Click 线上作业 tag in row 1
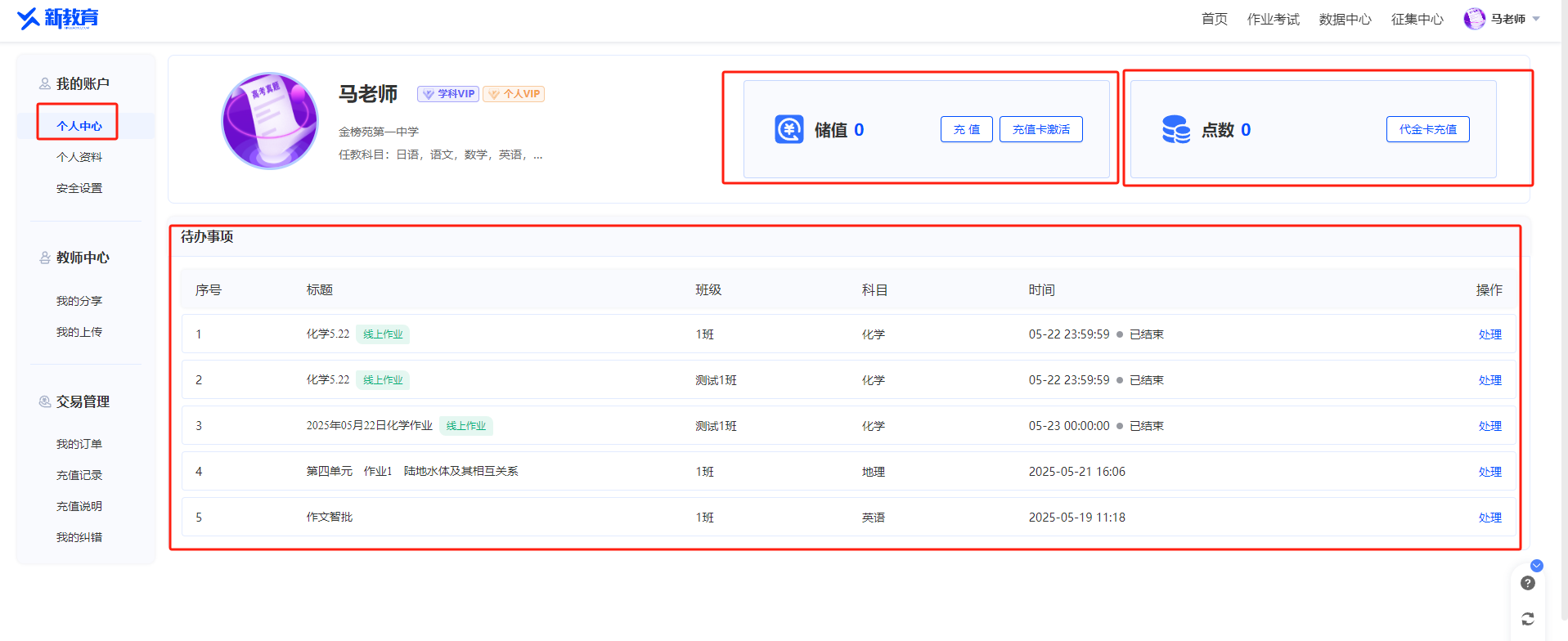Screen dimensions: 1568x641 [383, 334]
